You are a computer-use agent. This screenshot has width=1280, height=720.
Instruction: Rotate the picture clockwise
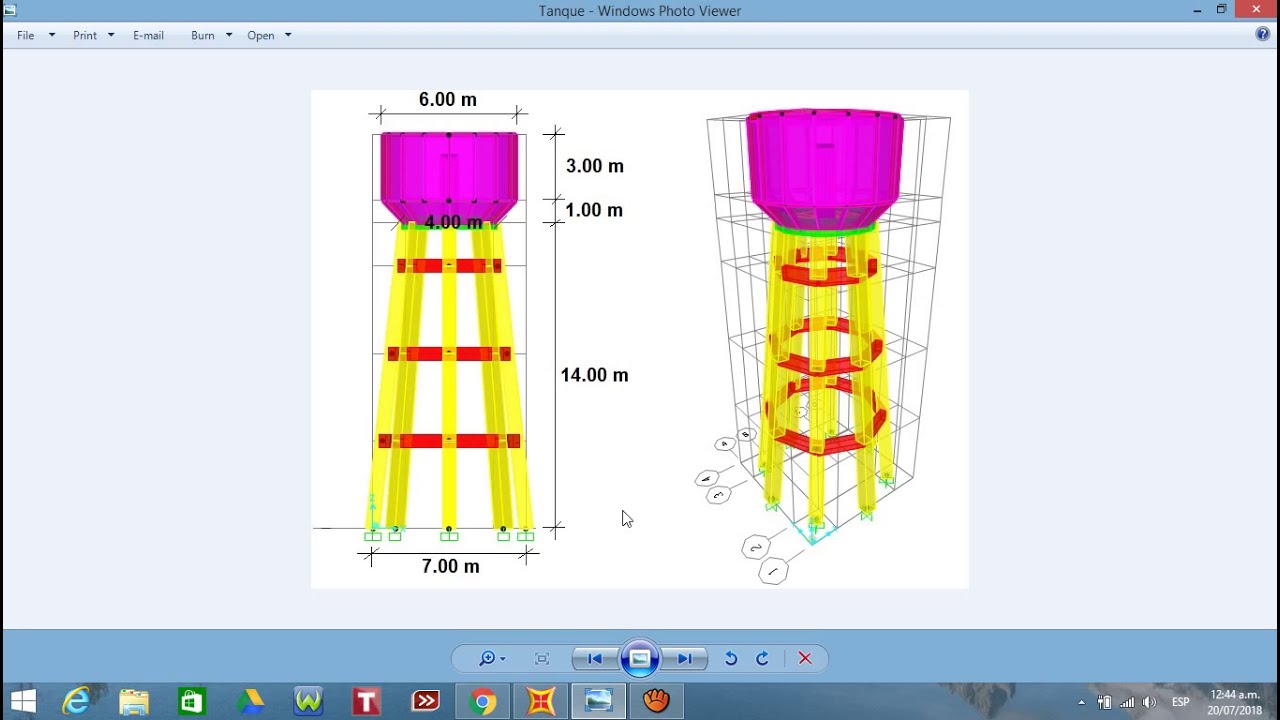[x=762, y=658]
